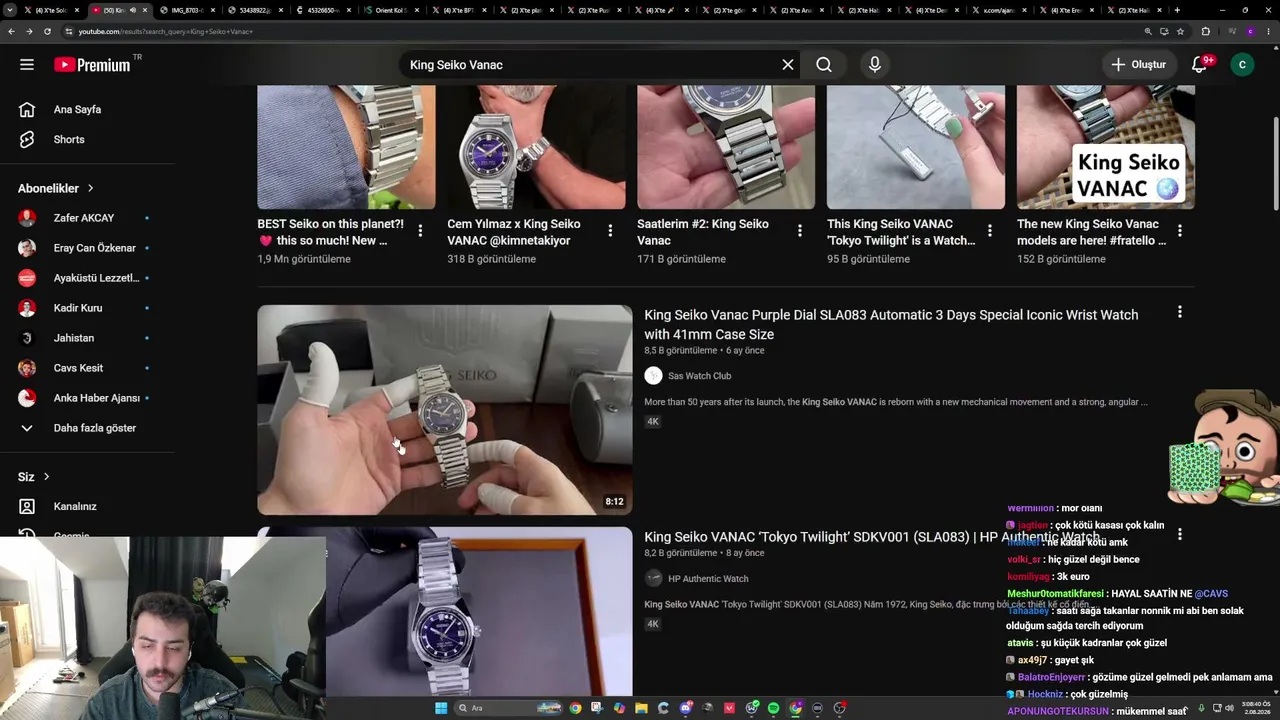
Task: Open options for 'Cem Yılmaz x King Seiko' short
Action: [x=610, y=231]
